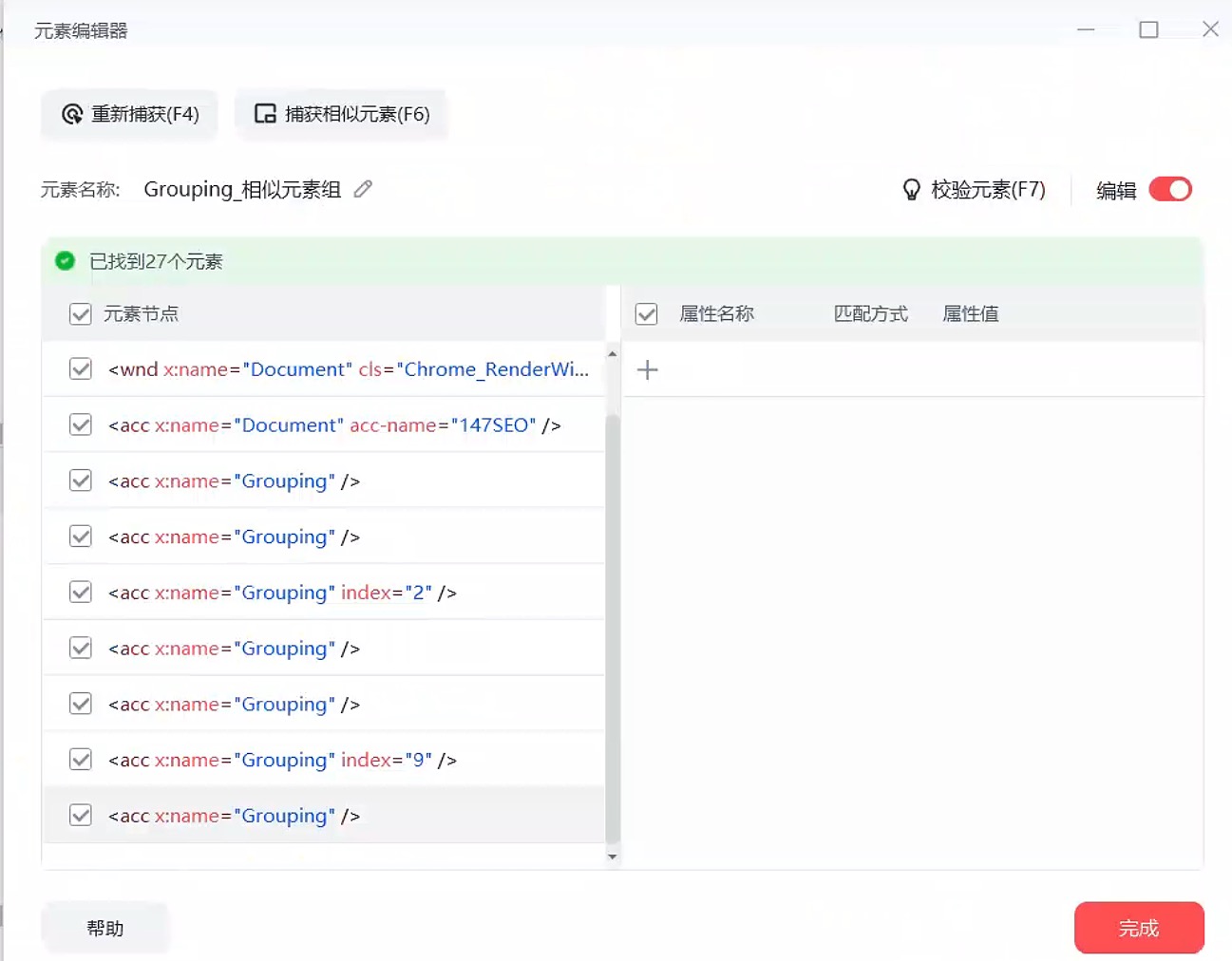Screen dimensions: 1232x961
Task: Minimize the element editor window
Action: [x=1086, y=29]
